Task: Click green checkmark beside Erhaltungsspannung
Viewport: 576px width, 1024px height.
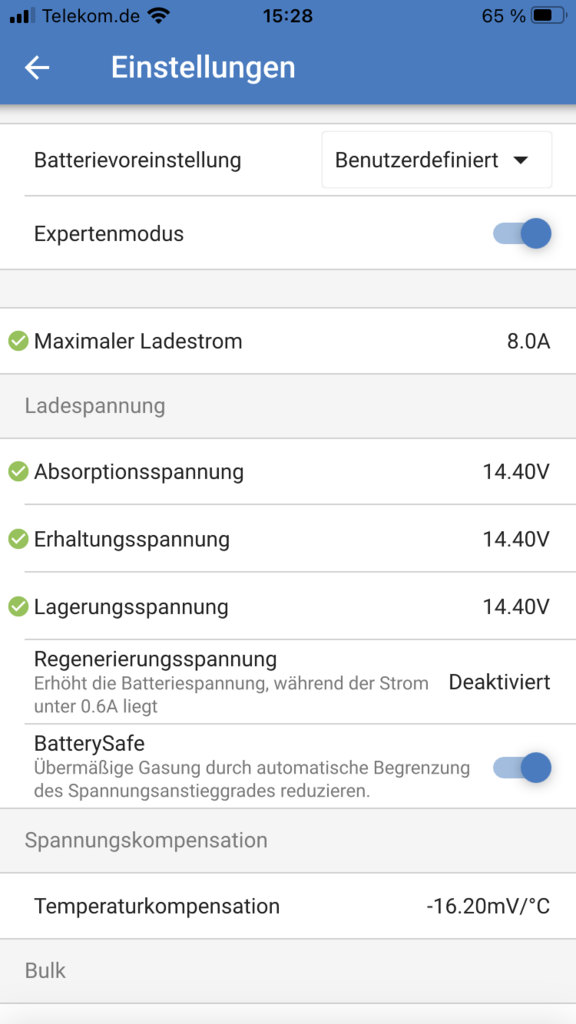Action: 18,539
